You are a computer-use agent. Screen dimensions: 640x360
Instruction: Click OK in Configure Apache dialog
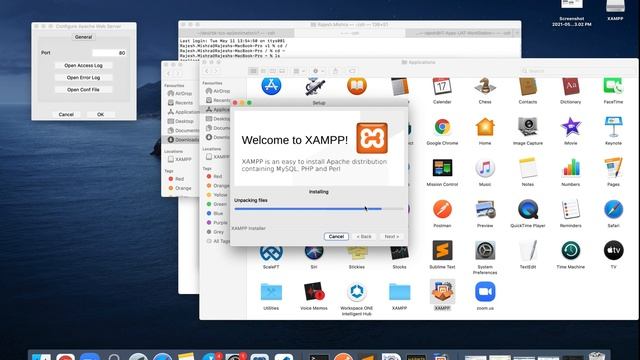(x=100, y=115)
